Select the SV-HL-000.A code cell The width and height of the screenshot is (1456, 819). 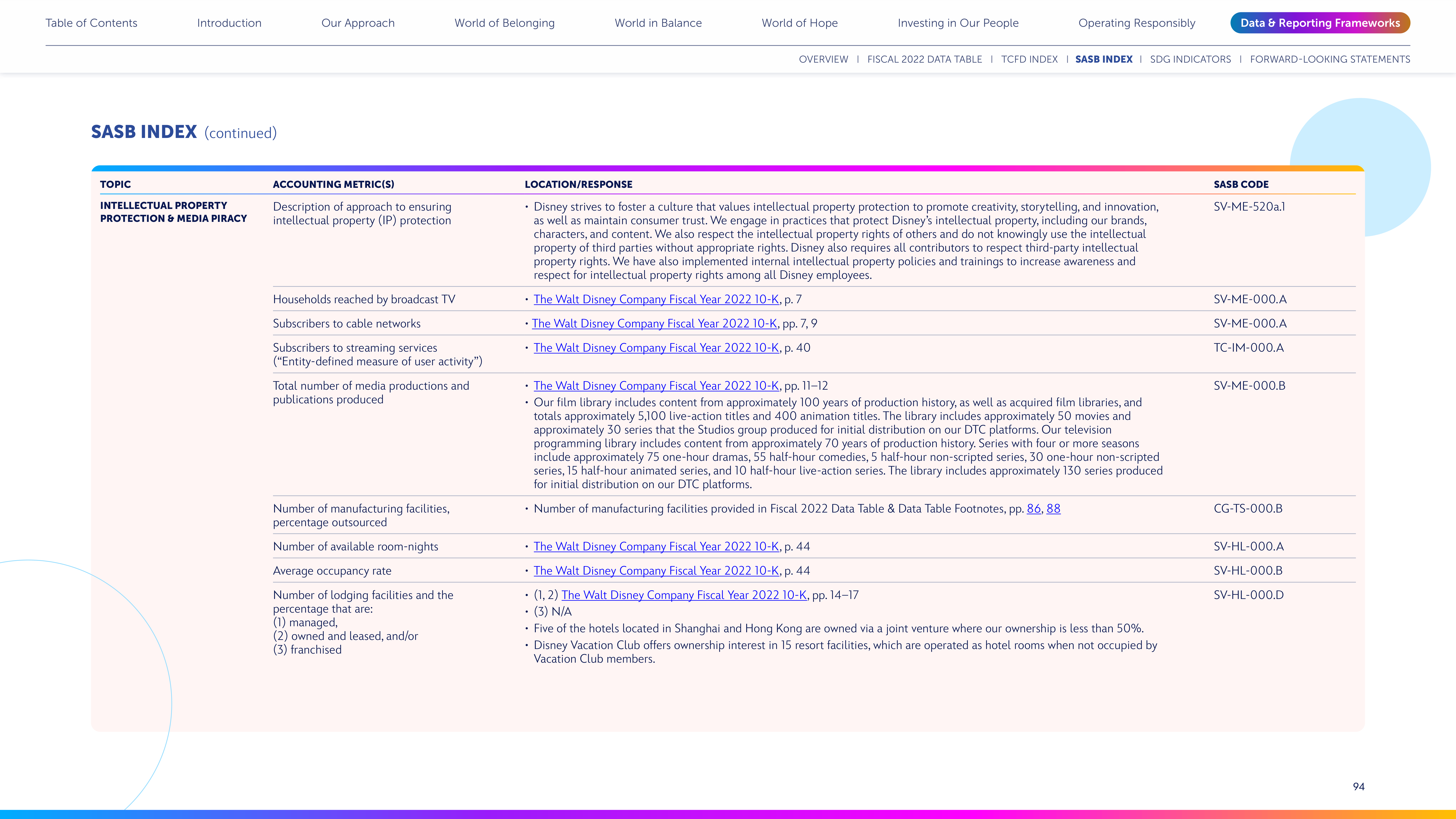point(1249,547)
